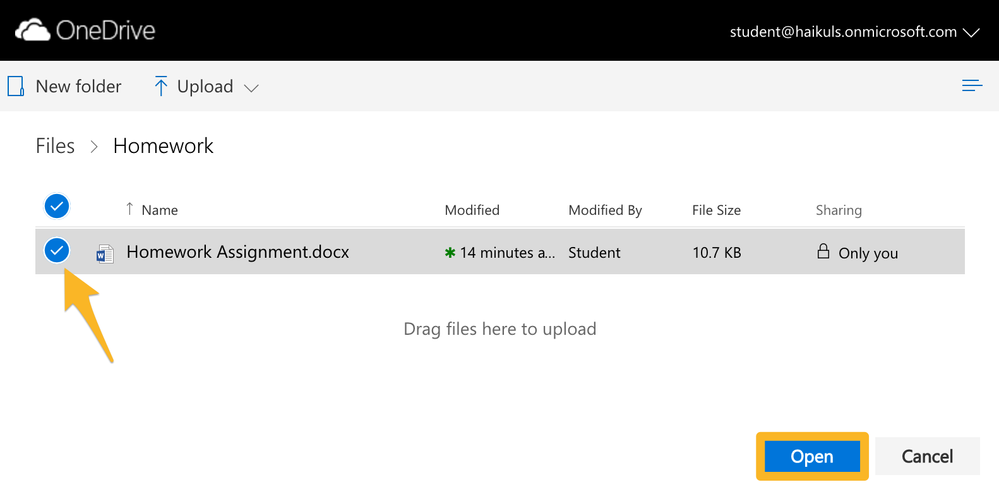
Task: Uncheck the Homework Assignment.docx checkbox
Action: (x=57, y=251)
